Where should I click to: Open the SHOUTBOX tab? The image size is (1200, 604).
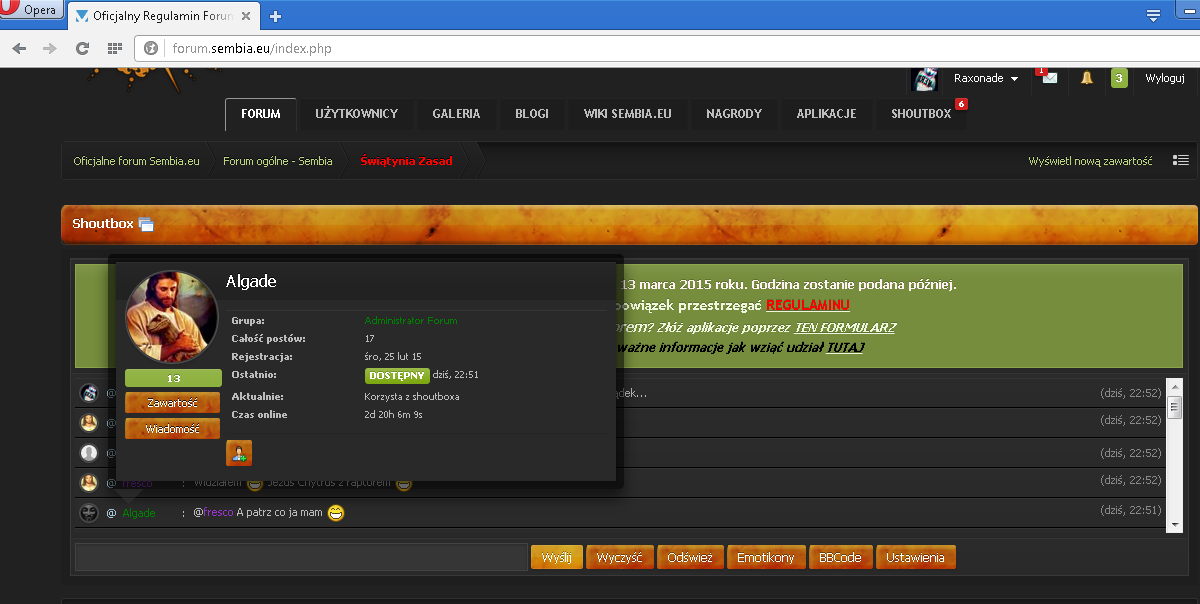point(921,114)
